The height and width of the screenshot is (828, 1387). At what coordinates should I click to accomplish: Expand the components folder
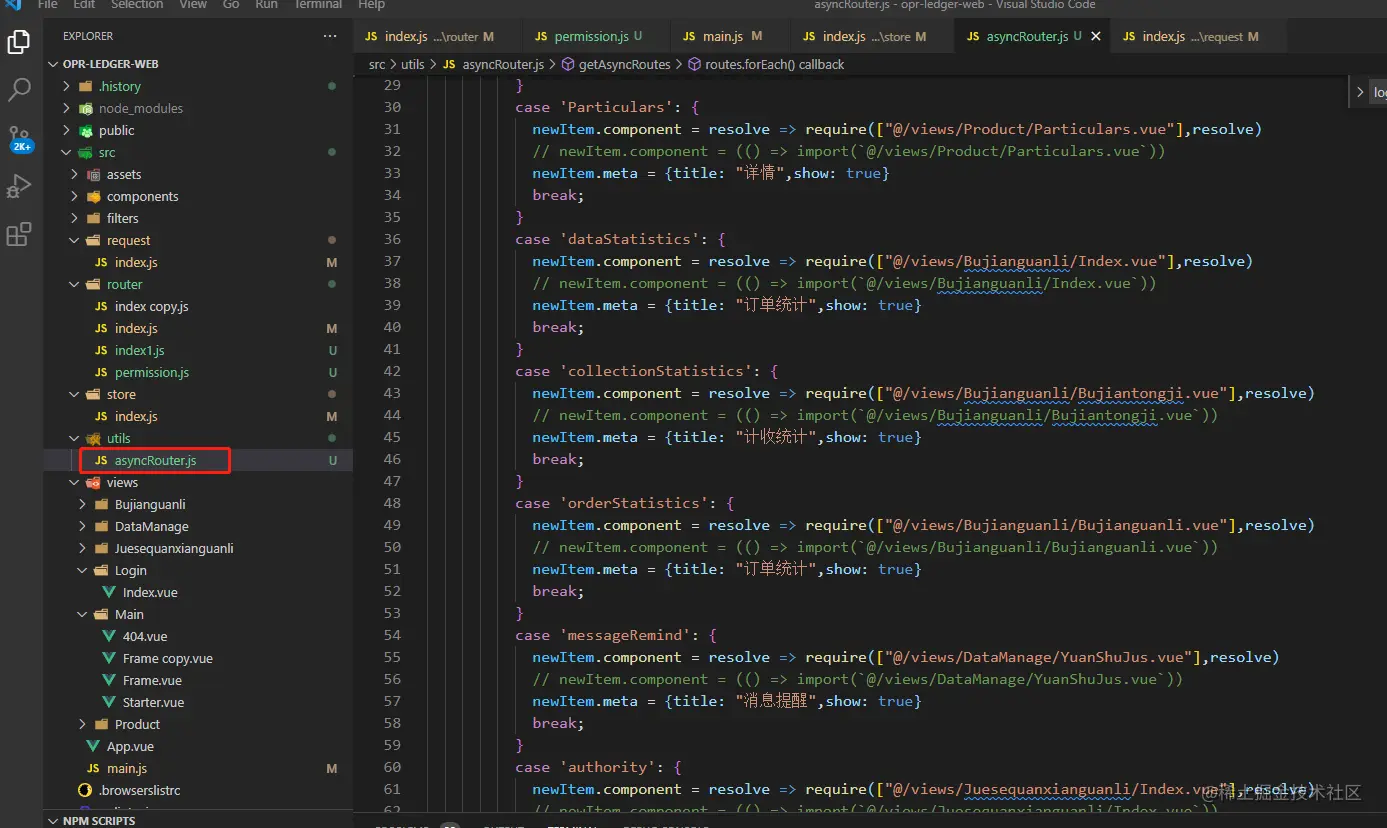198,196
